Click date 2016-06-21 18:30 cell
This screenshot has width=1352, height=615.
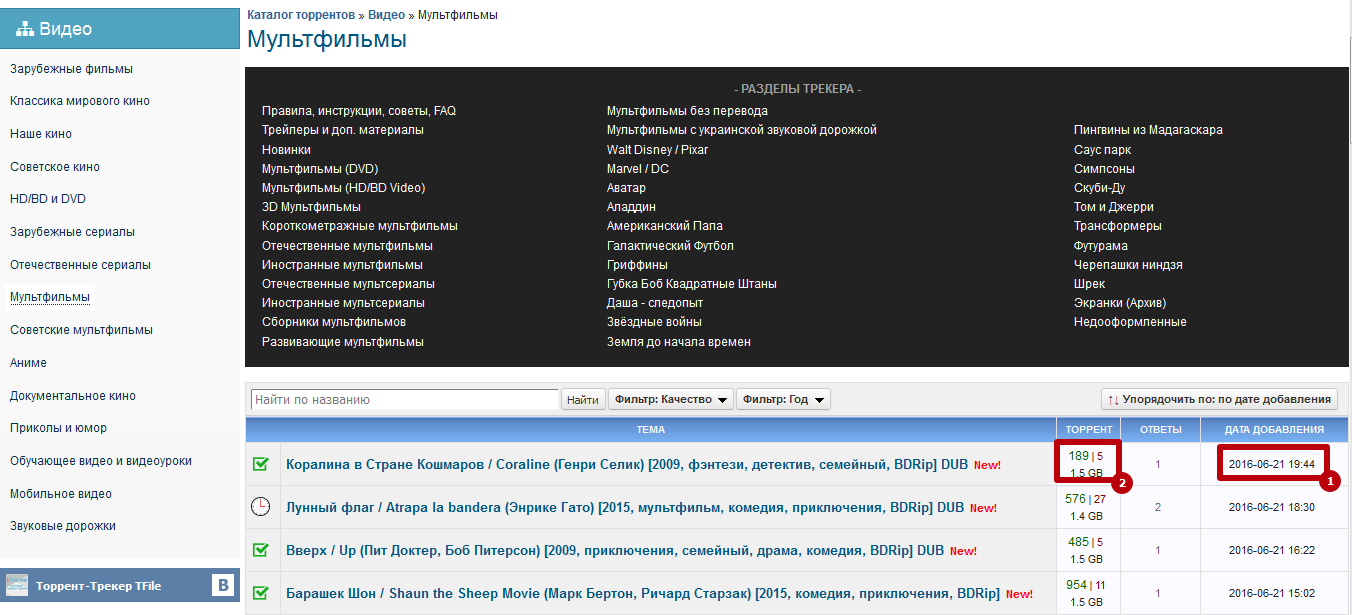tap(1272, 507)
